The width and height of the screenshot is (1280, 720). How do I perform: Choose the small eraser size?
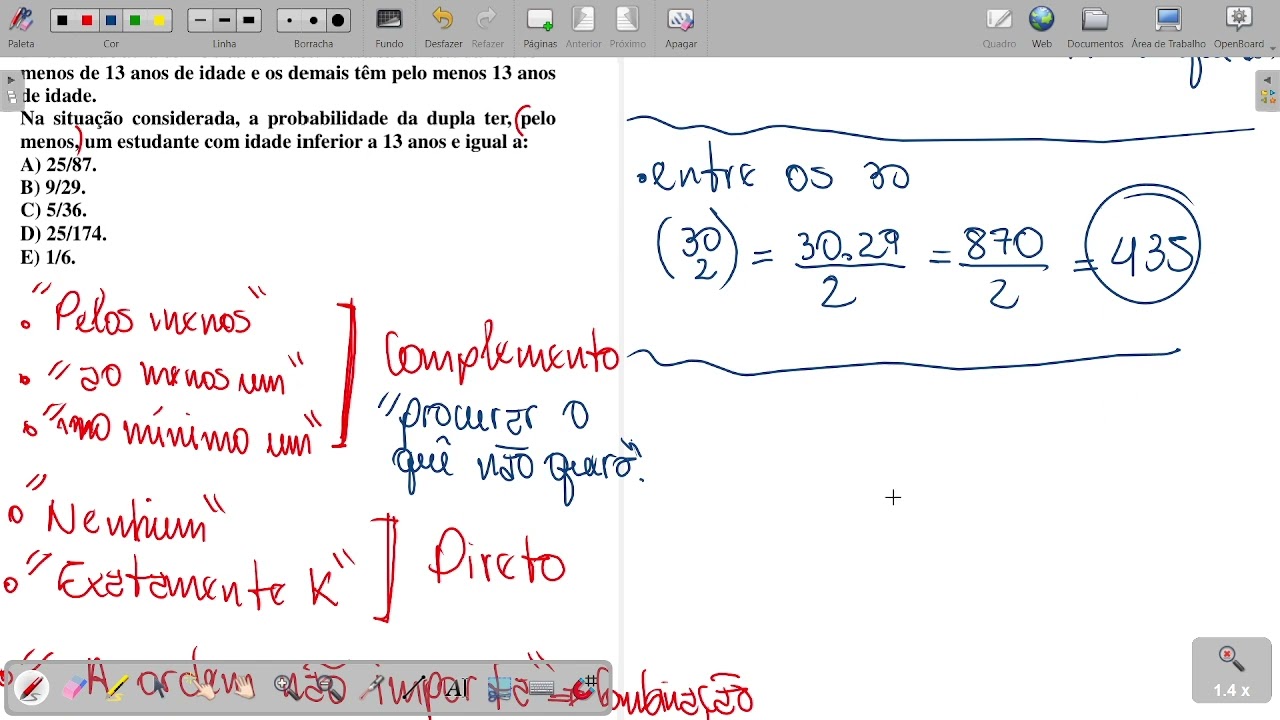289,20
